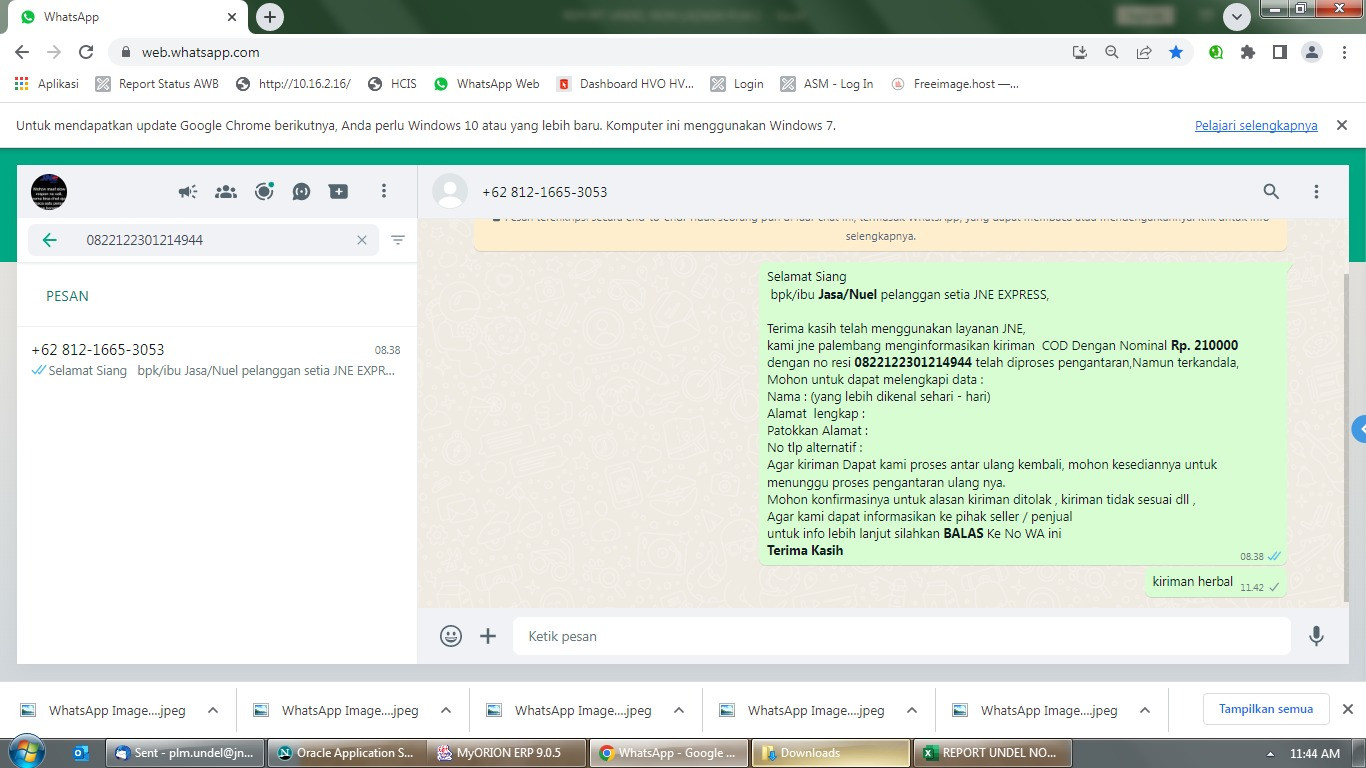Open a new Chrome tab

(270, 17)
